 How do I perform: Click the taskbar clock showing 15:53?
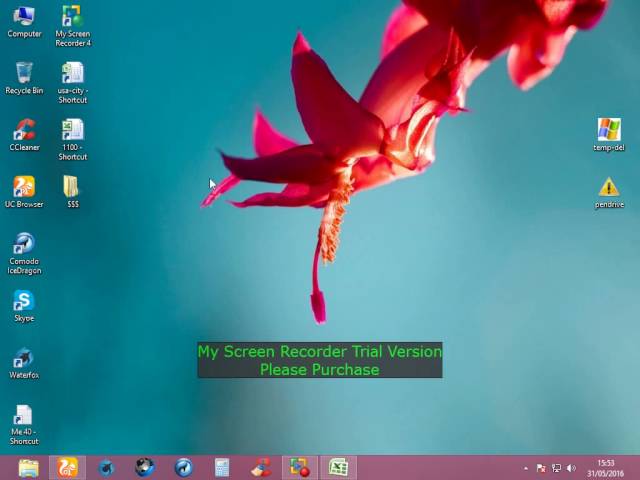tap(605, 468)
